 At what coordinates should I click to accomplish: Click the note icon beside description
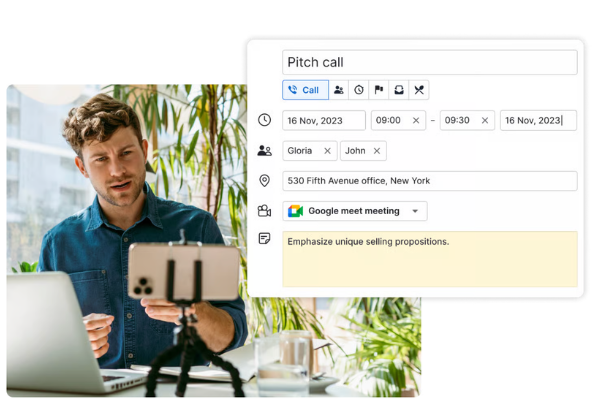pos(264,238)
